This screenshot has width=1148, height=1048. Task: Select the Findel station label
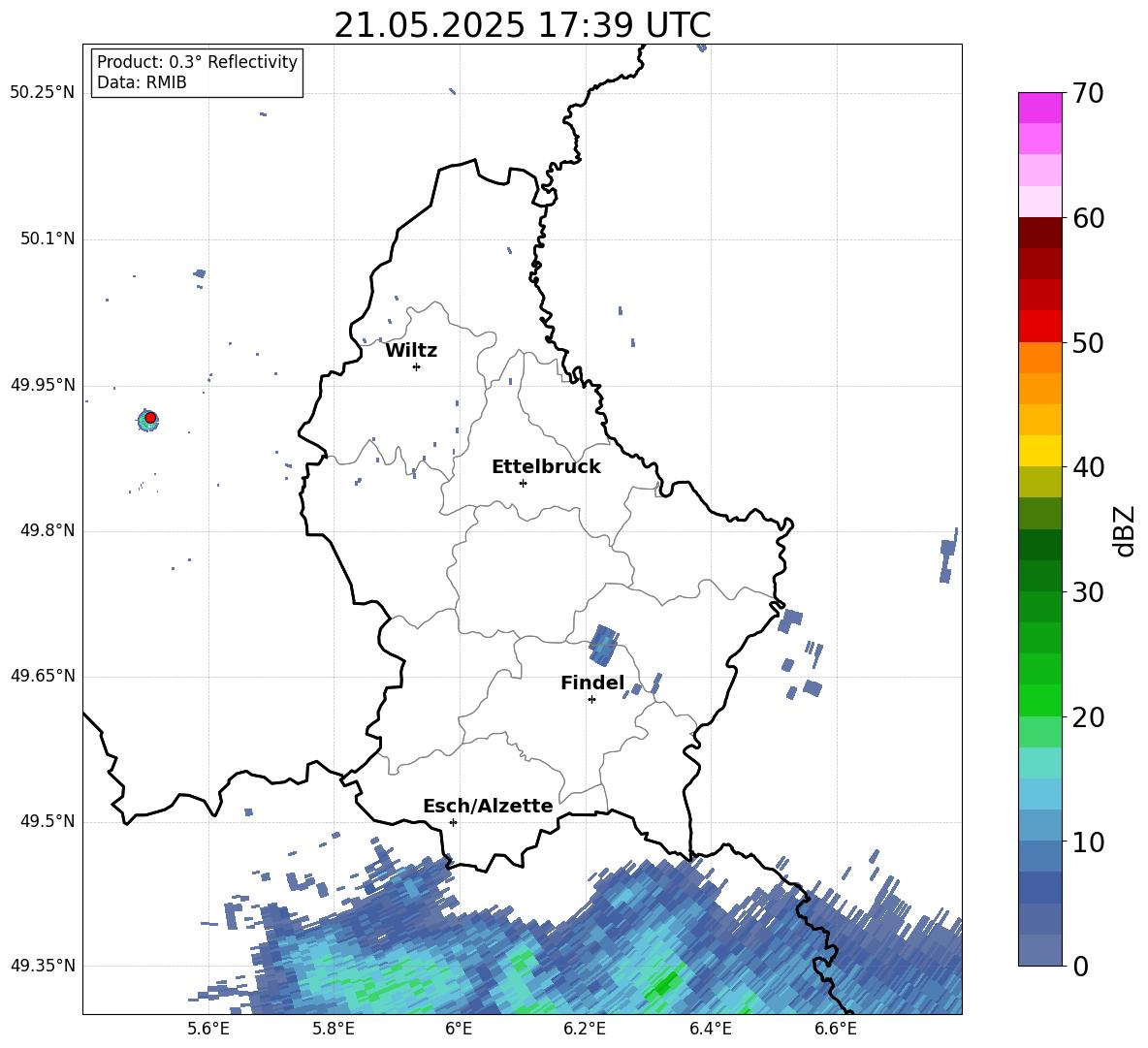pyautogui.click(x=592, y=683)
